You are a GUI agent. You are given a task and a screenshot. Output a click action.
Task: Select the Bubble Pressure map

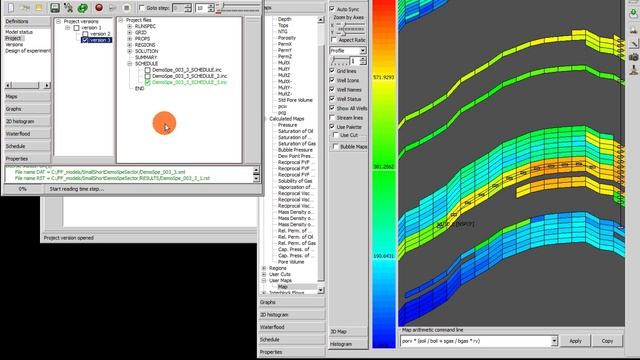click(x=295, y=150)
